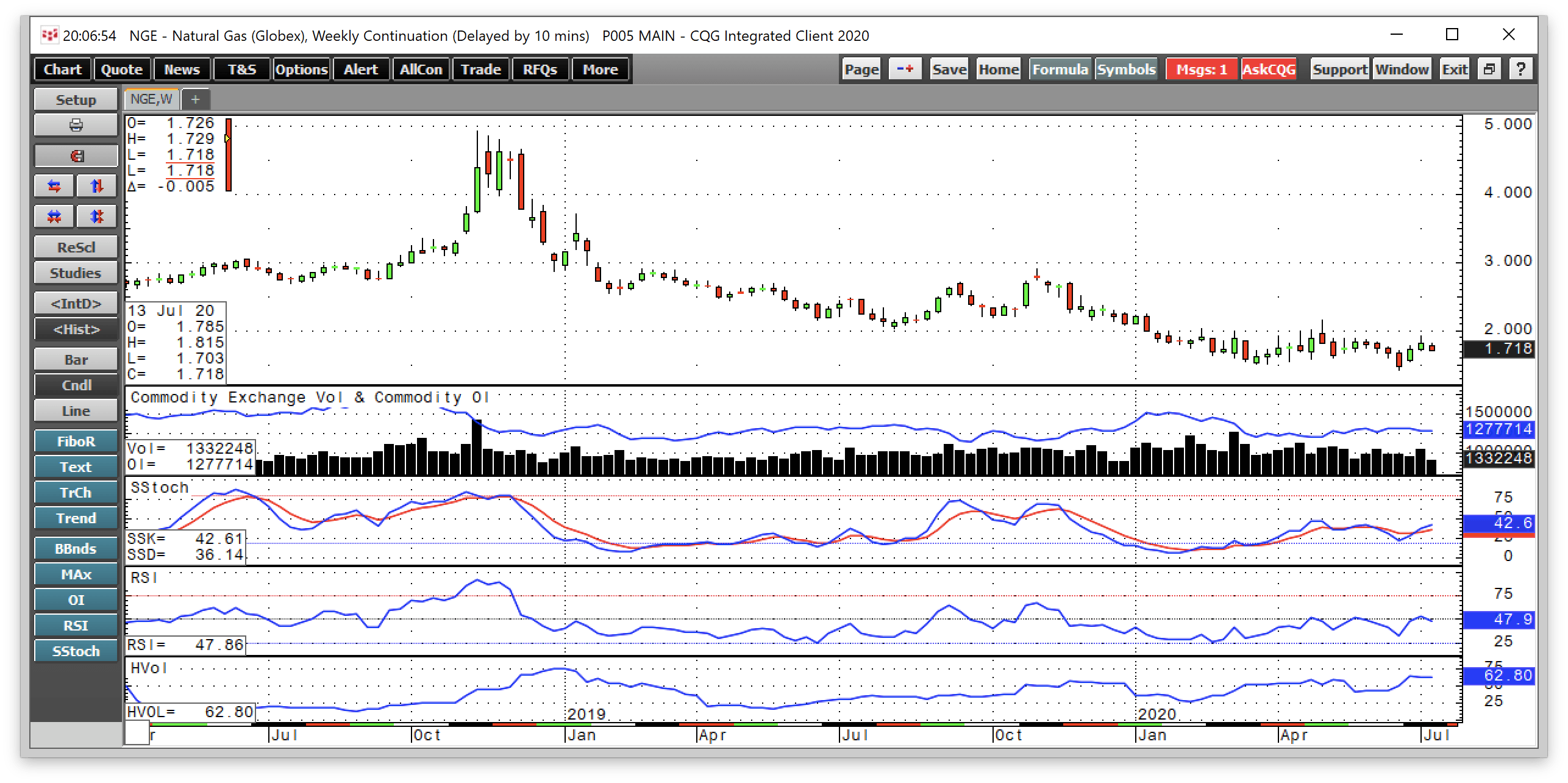Click the Commodity Exchange Vol & OI title

pyautogui.click(x=310, y=397)
